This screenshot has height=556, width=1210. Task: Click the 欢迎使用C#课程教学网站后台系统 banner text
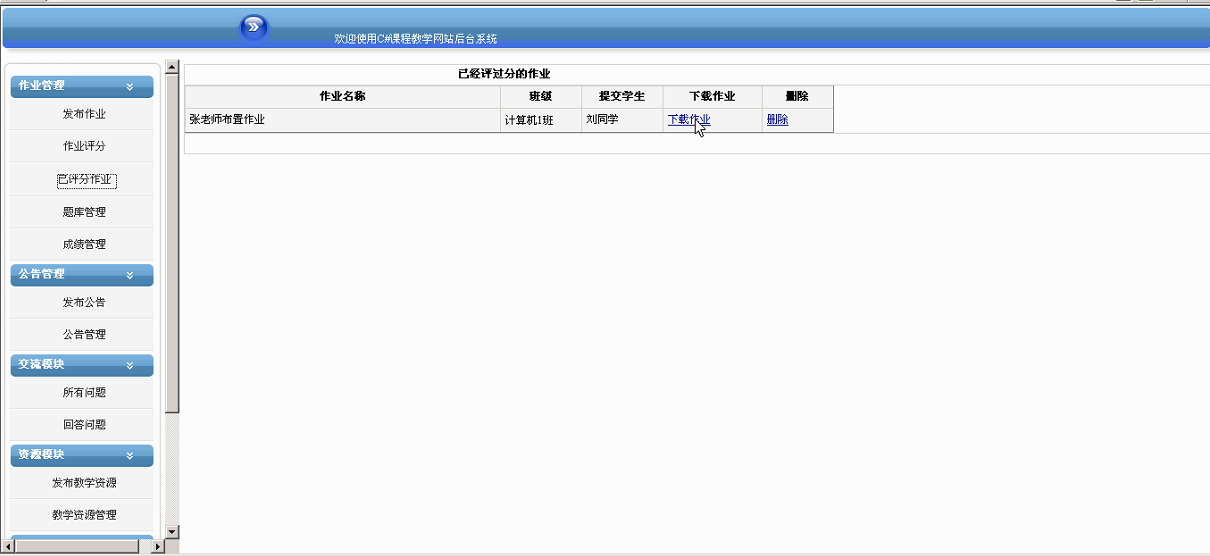pyautogui.click(x=416, y=39)
